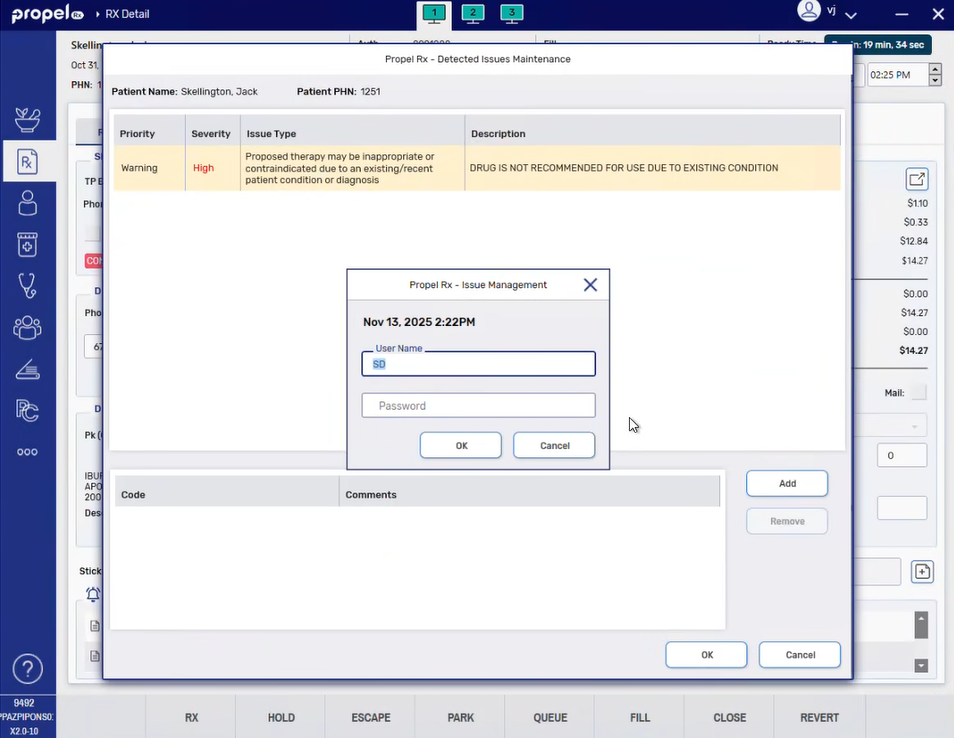Toggle the Mail checkbox
The image size is (954, 738).
coord(918,393)
